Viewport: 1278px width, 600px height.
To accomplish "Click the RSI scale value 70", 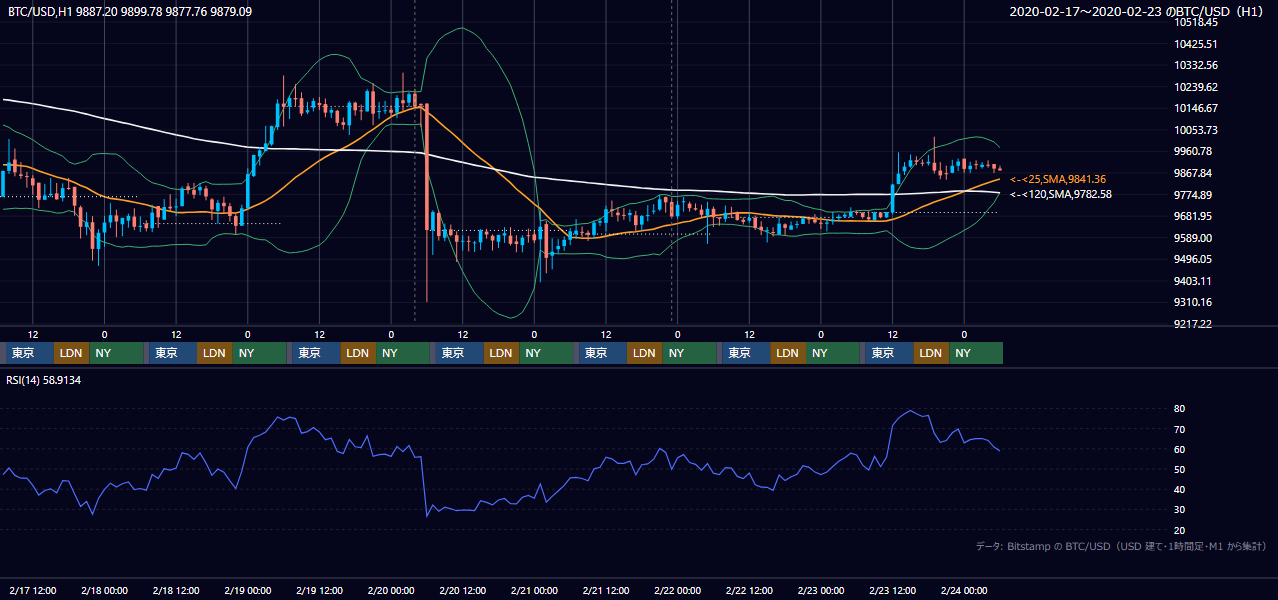I will (x=1180, y=429).
